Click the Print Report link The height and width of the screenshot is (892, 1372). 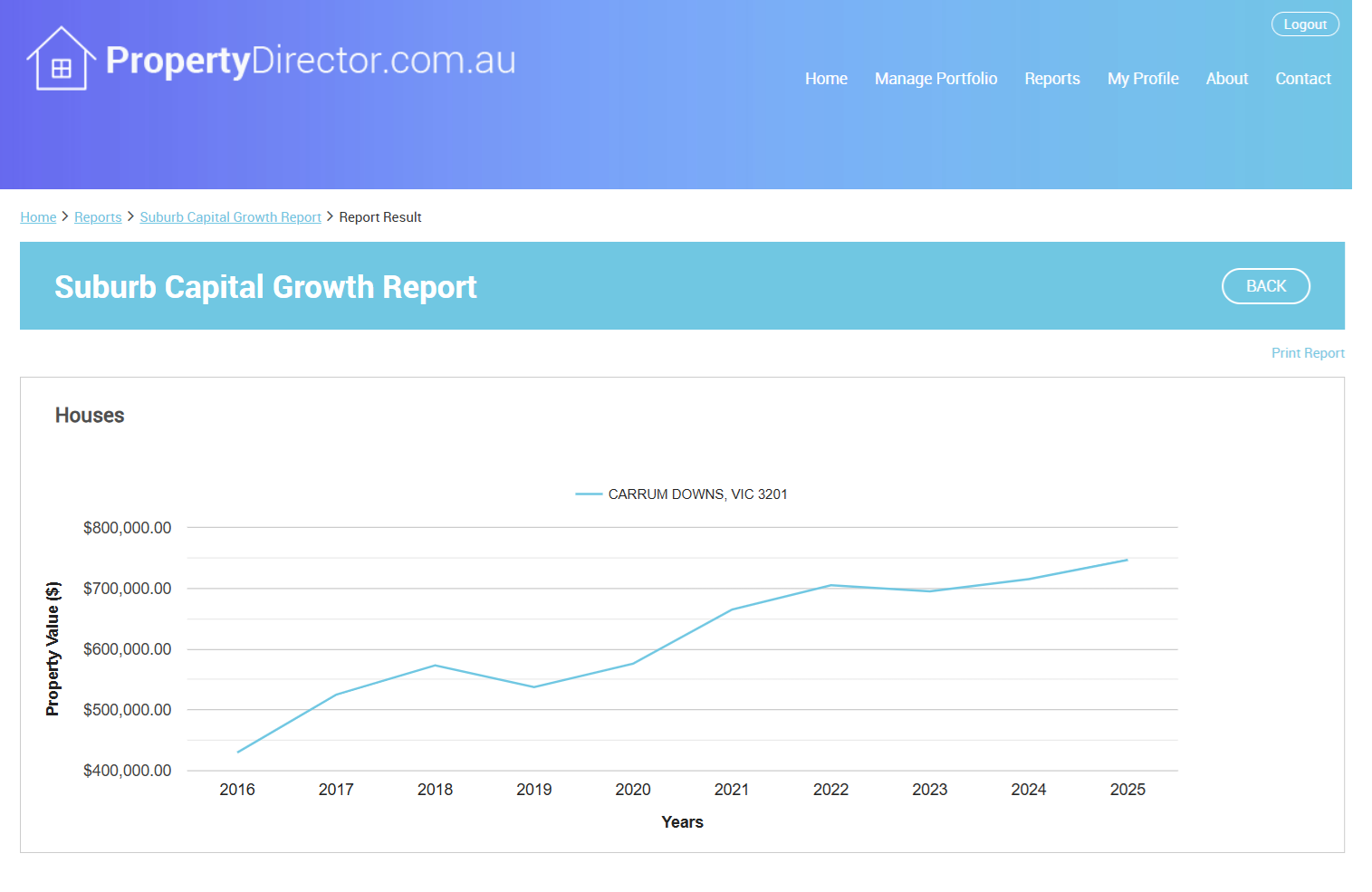coord(1307,353)
